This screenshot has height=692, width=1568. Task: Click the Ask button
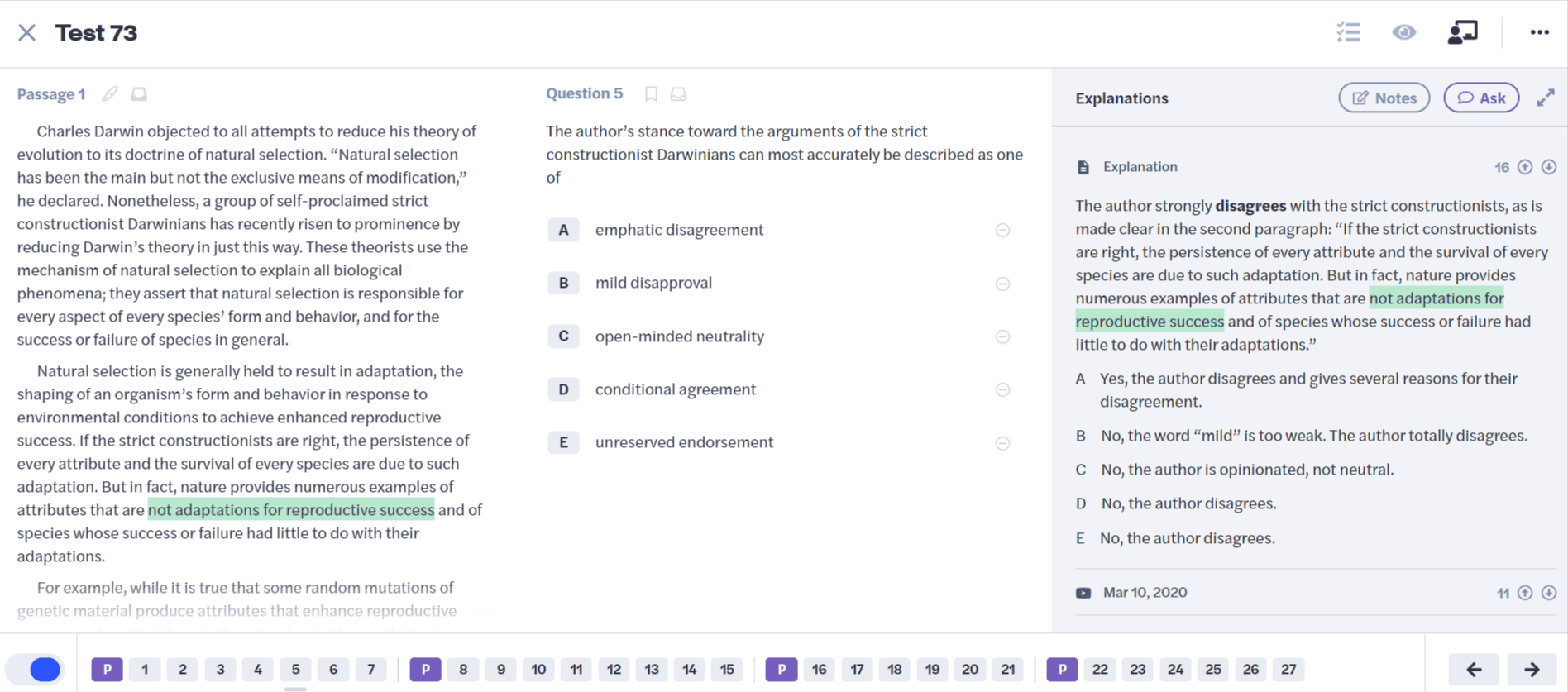point(1481,98)
